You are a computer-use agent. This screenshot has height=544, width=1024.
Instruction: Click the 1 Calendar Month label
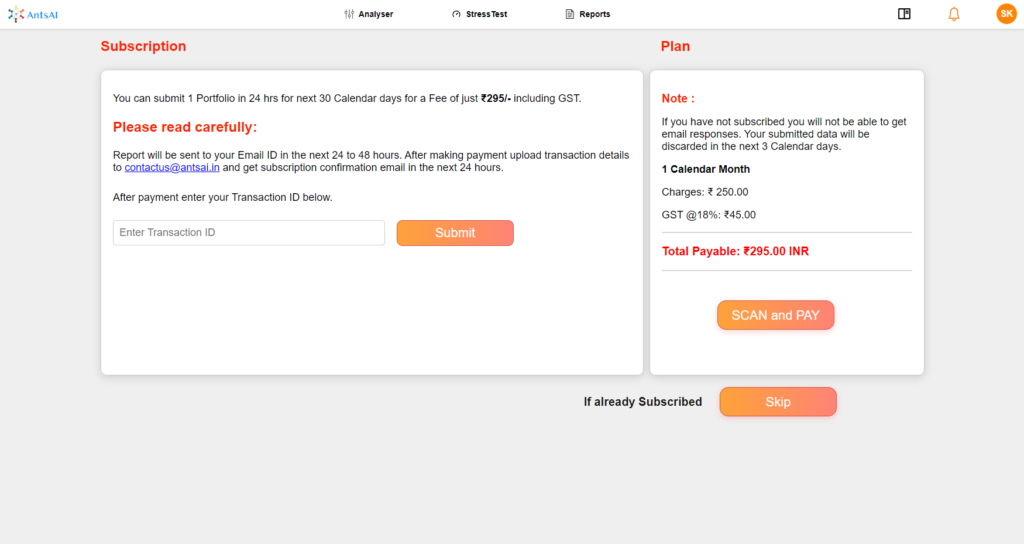705,169
